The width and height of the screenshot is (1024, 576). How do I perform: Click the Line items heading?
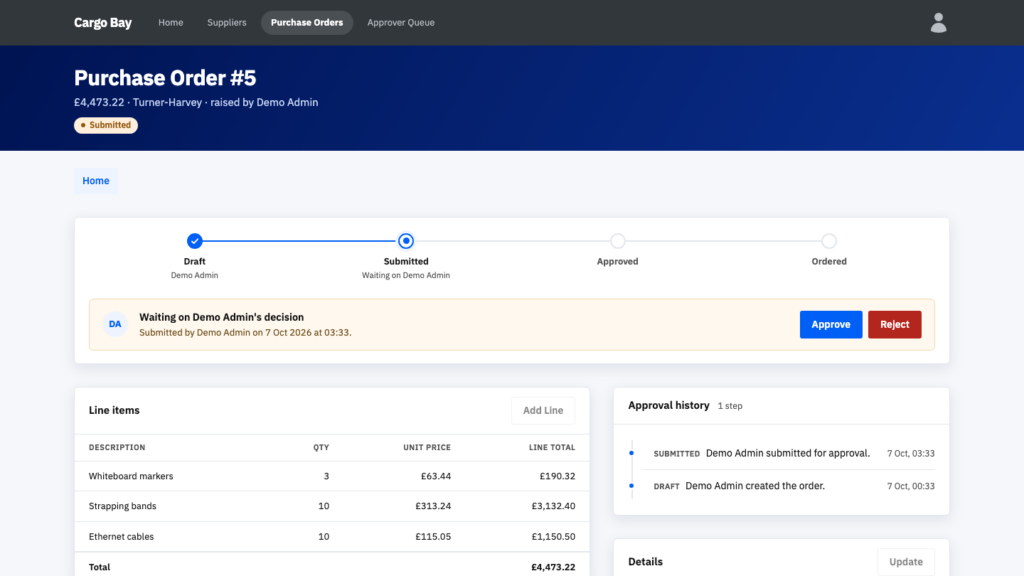tap(114, 410)
